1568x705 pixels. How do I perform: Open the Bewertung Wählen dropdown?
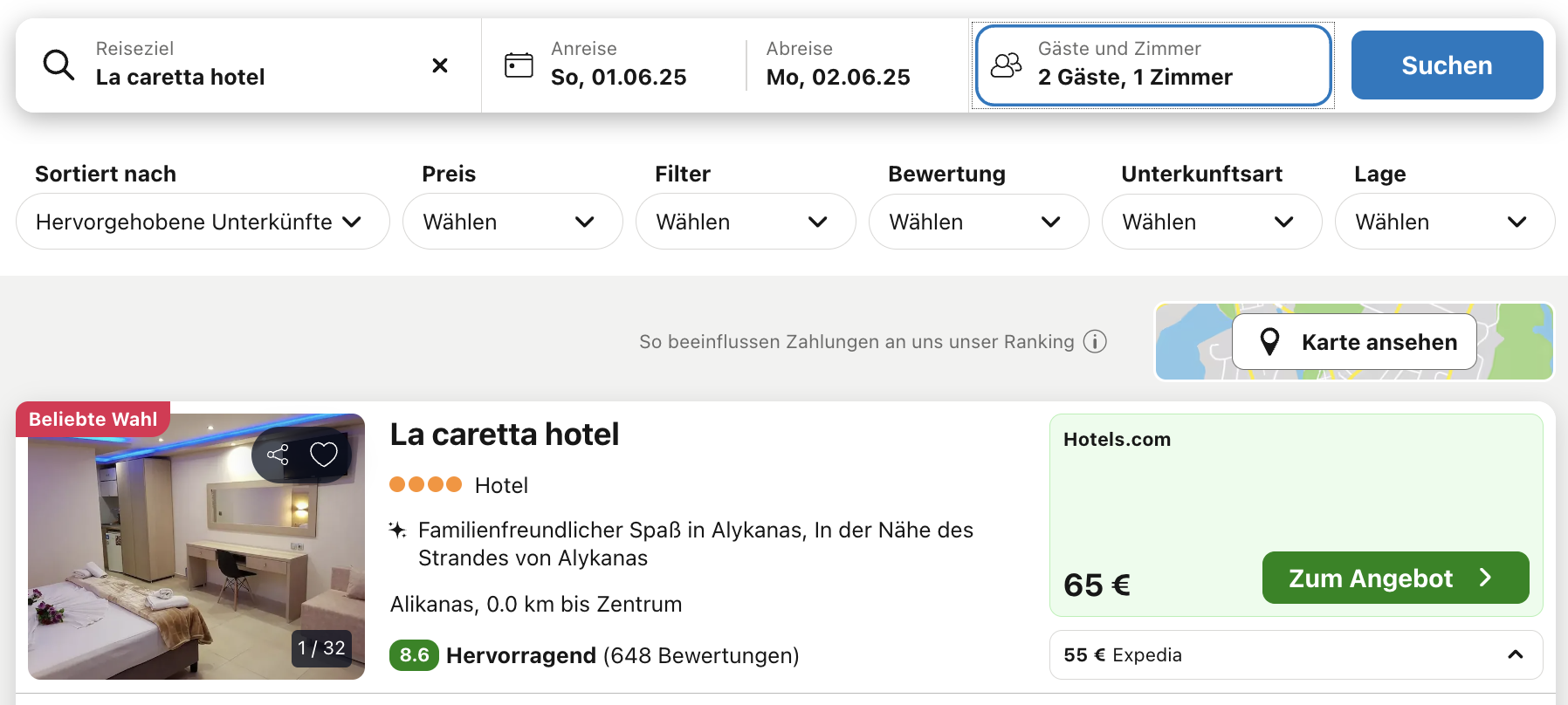click(979, 222)
